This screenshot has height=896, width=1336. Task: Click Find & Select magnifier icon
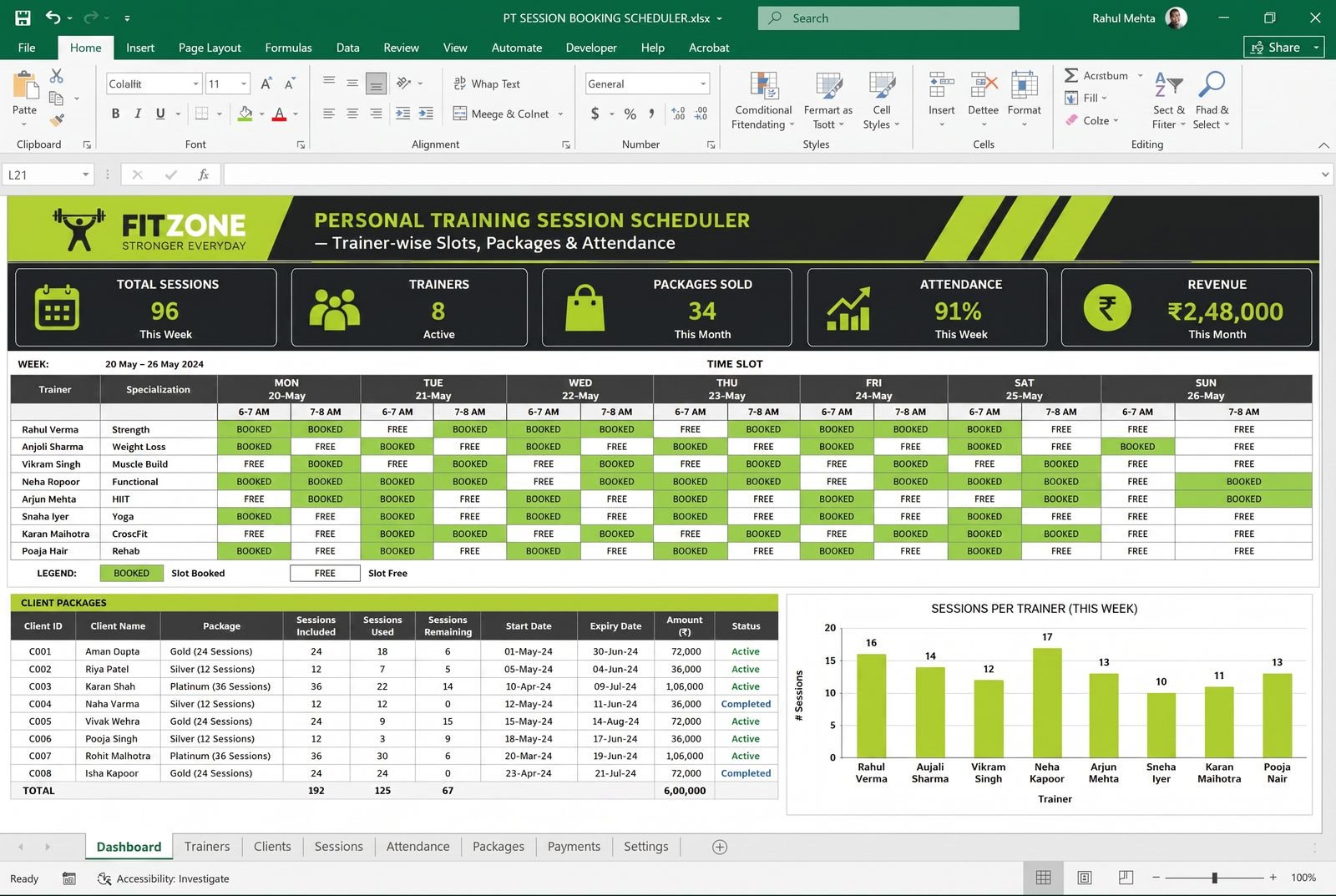(1212, 84)
